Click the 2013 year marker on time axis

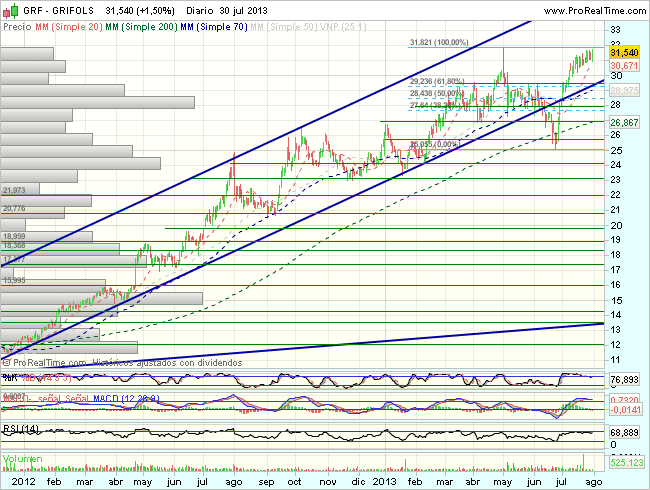pos(384,480)
